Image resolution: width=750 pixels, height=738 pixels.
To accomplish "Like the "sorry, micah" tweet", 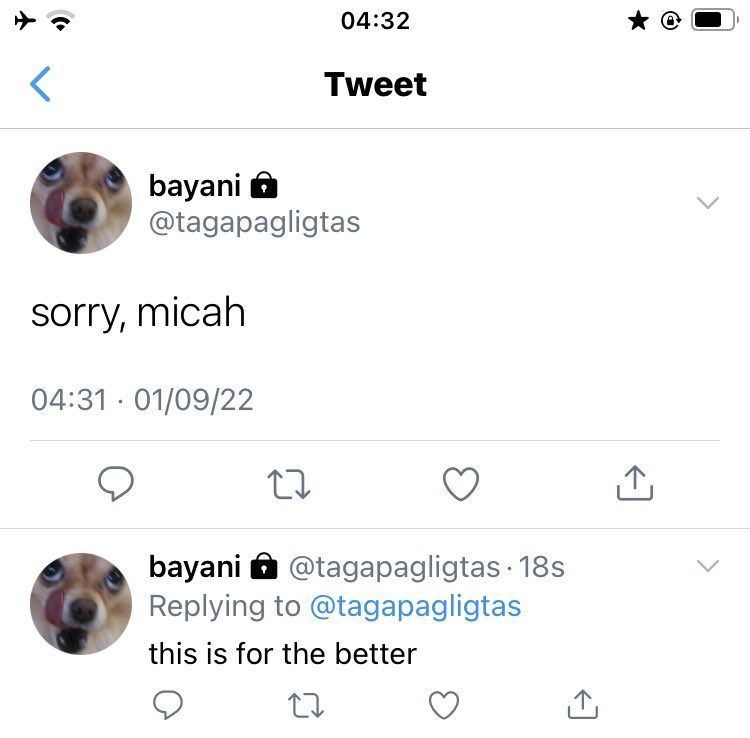I will (x=461, y=484).
